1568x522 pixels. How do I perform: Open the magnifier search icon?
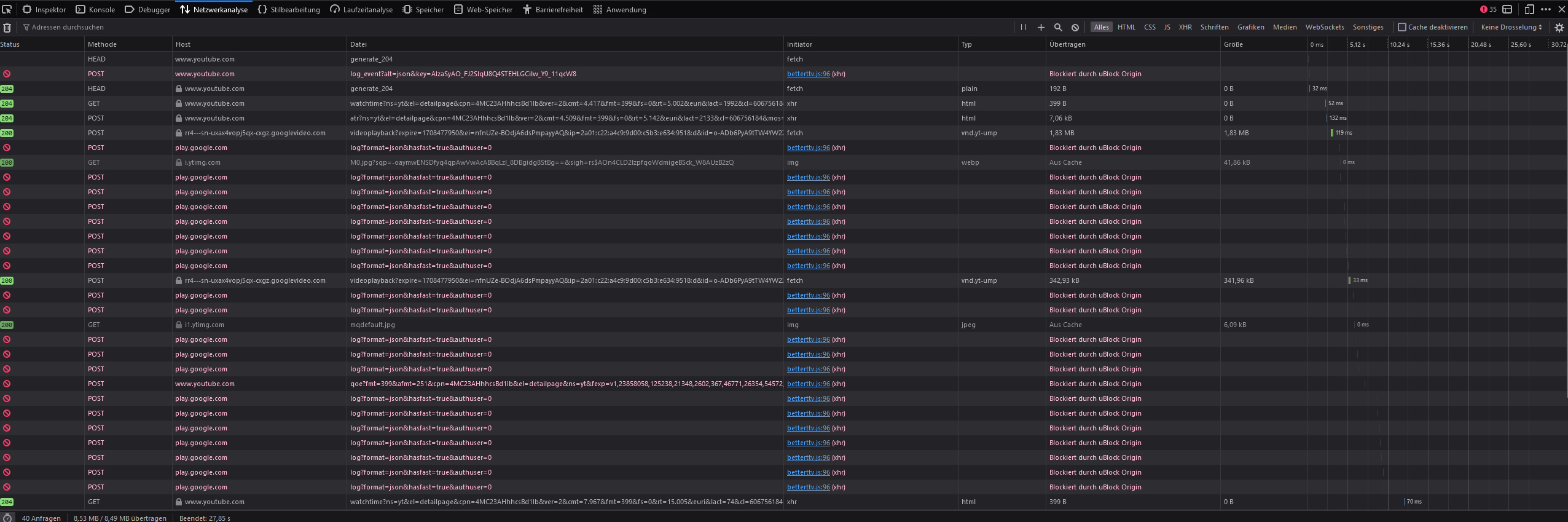pyautogui.click(x=1058, y=27)
